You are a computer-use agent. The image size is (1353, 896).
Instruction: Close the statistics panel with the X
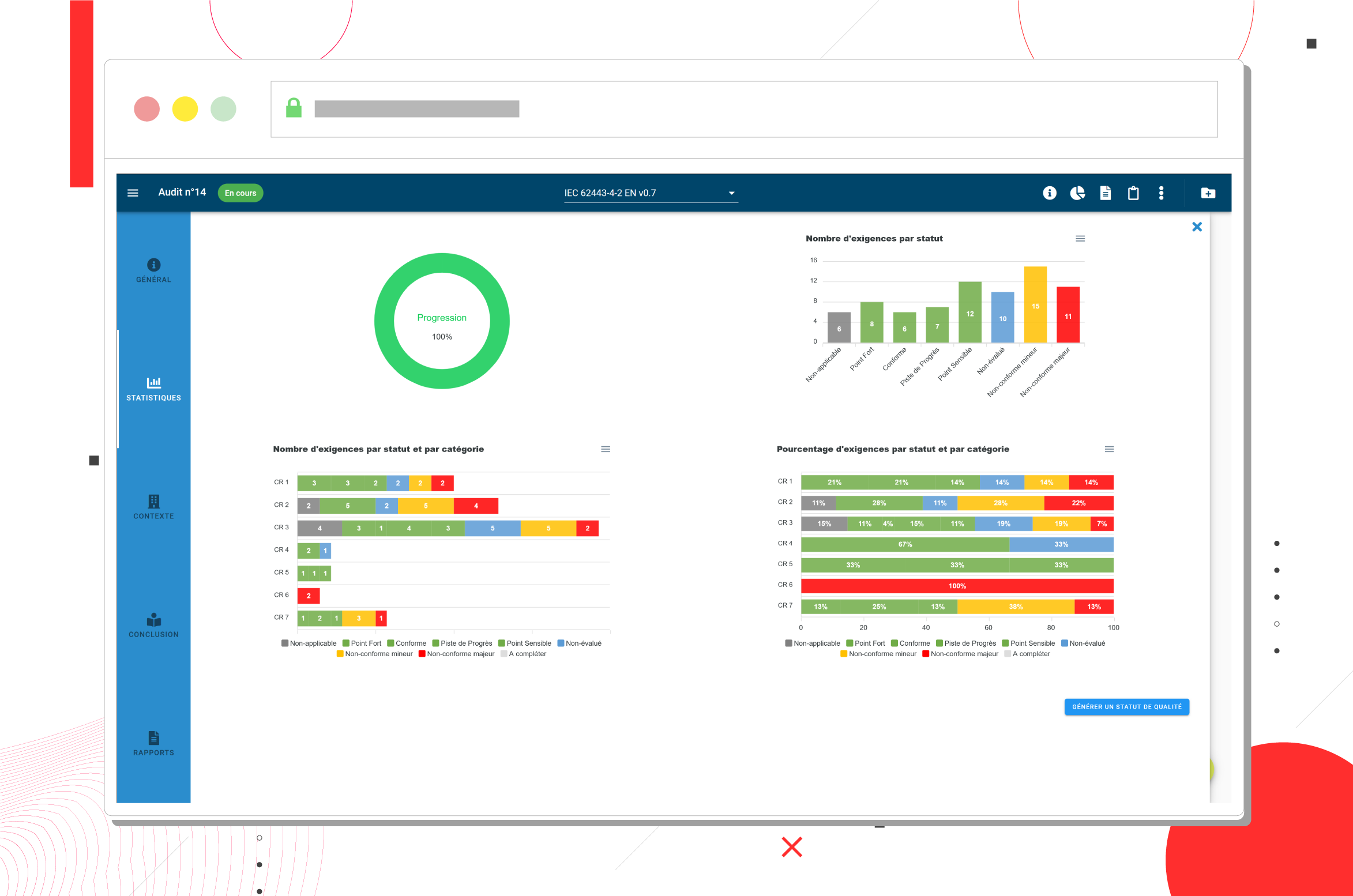click(1197, 227)
